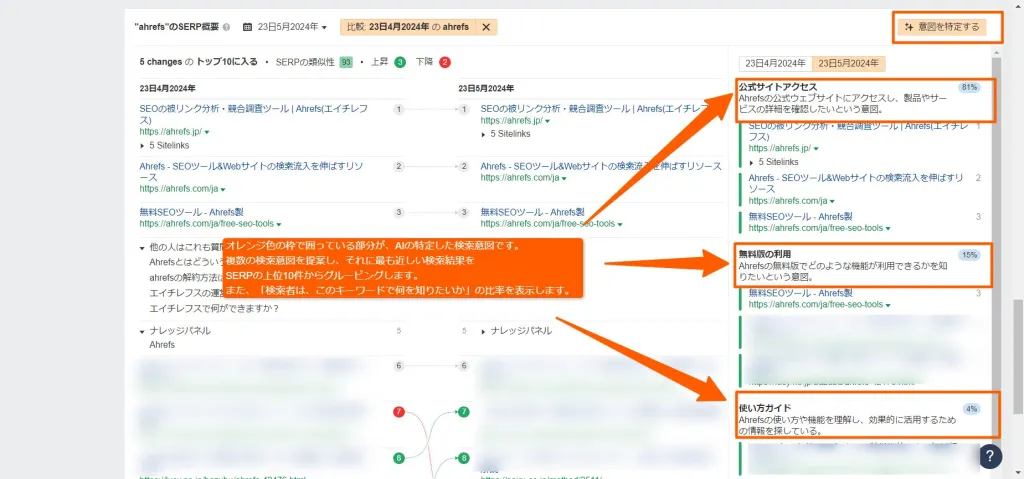Collapse ナレッジパネル in the 23日4月2024年 column
The height and width of the screenshot is (479, 1024).
click(142, 331)
